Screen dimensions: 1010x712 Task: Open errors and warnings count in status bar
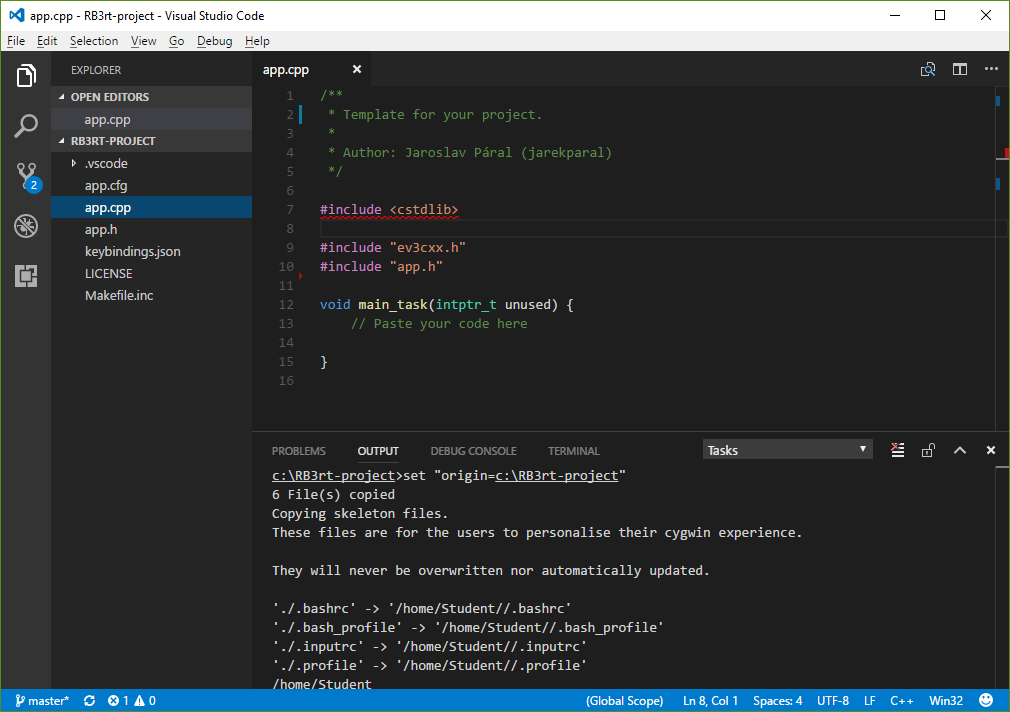pyautogui.click(x=132, y=700)
